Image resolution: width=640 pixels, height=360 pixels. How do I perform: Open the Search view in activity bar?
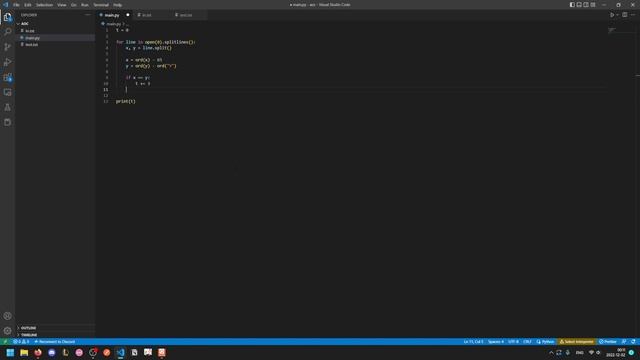click(x=7, y=32)
